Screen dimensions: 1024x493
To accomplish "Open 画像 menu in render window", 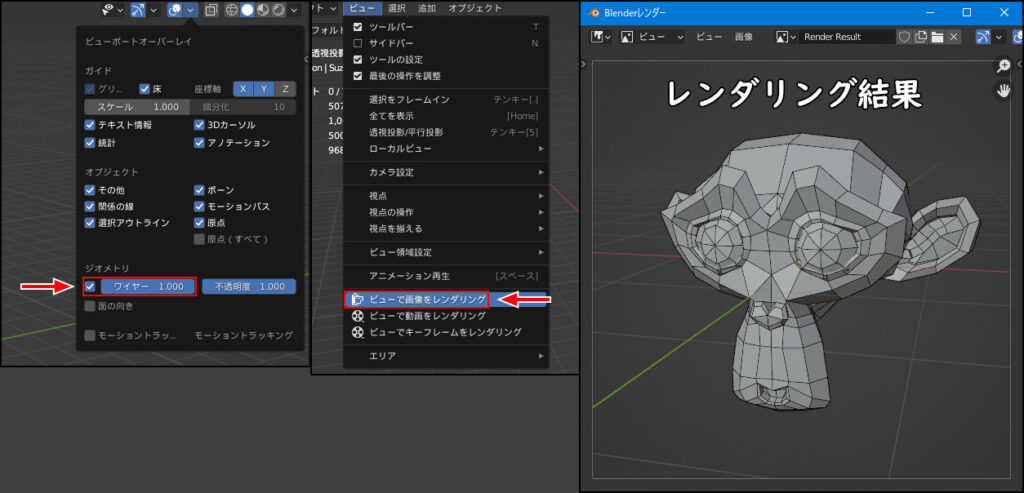I will (744, 37).
